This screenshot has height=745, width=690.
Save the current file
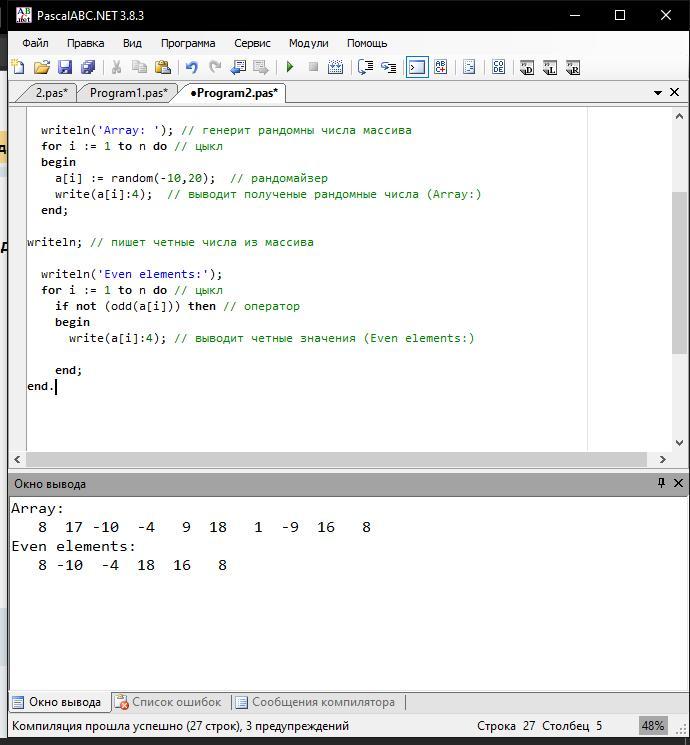[x=65, y=68]
